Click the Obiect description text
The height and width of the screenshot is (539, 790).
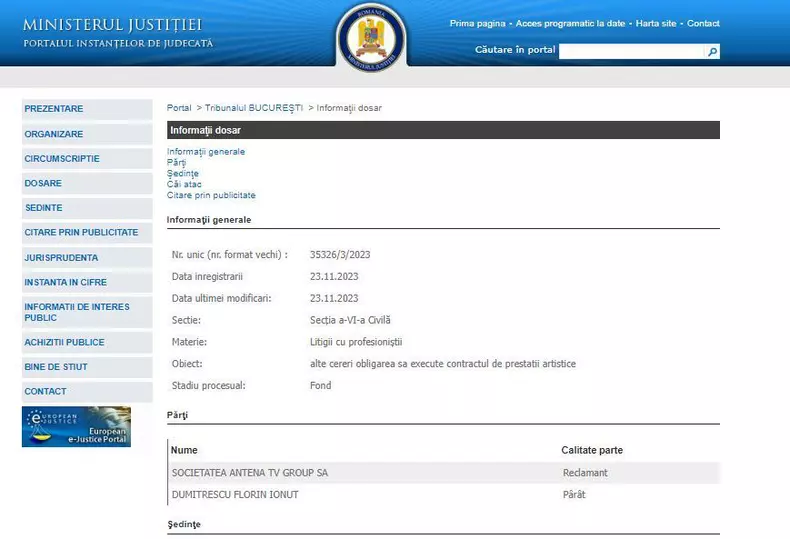pos(443,364)
